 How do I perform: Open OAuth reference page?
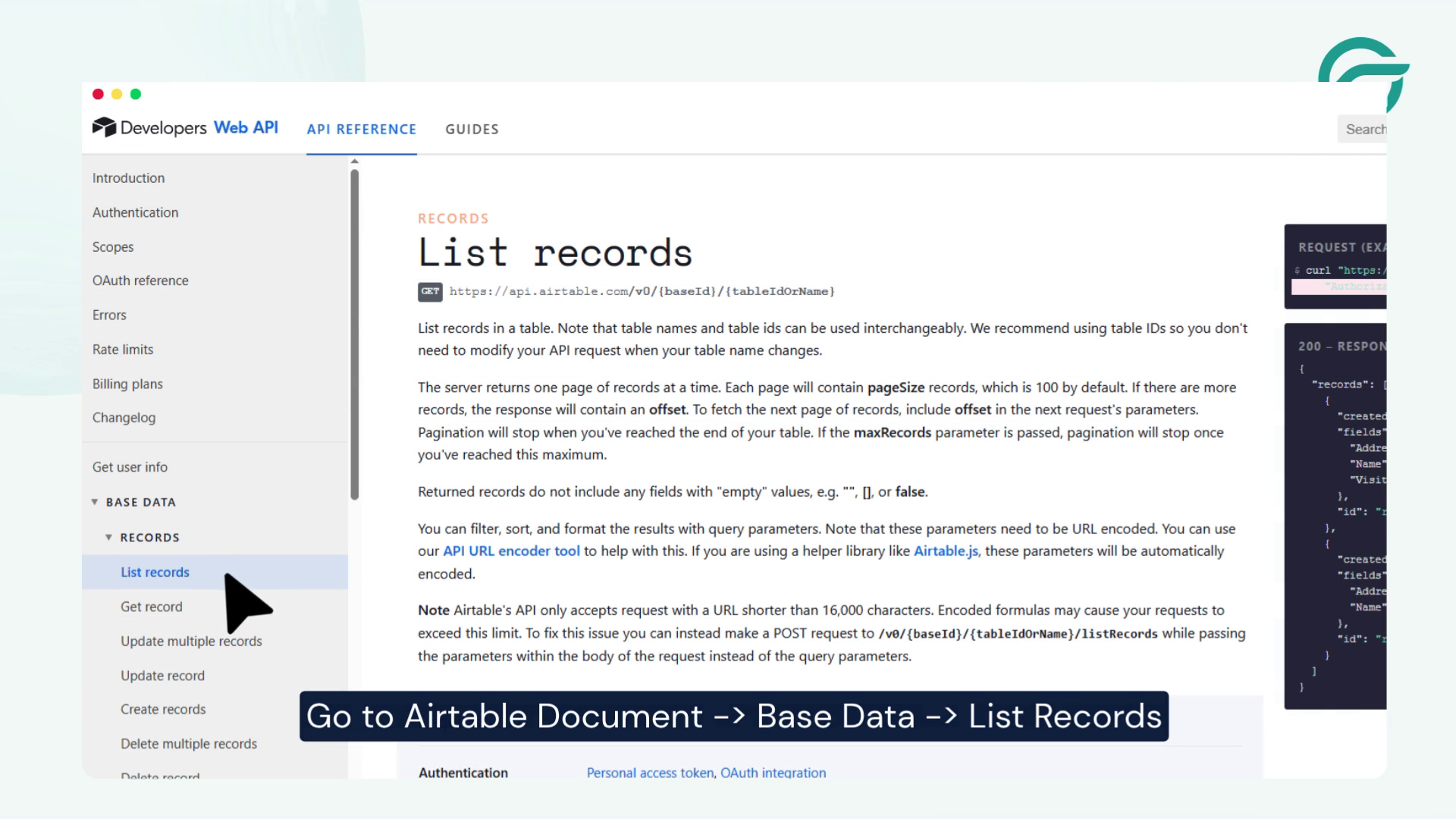140,281
